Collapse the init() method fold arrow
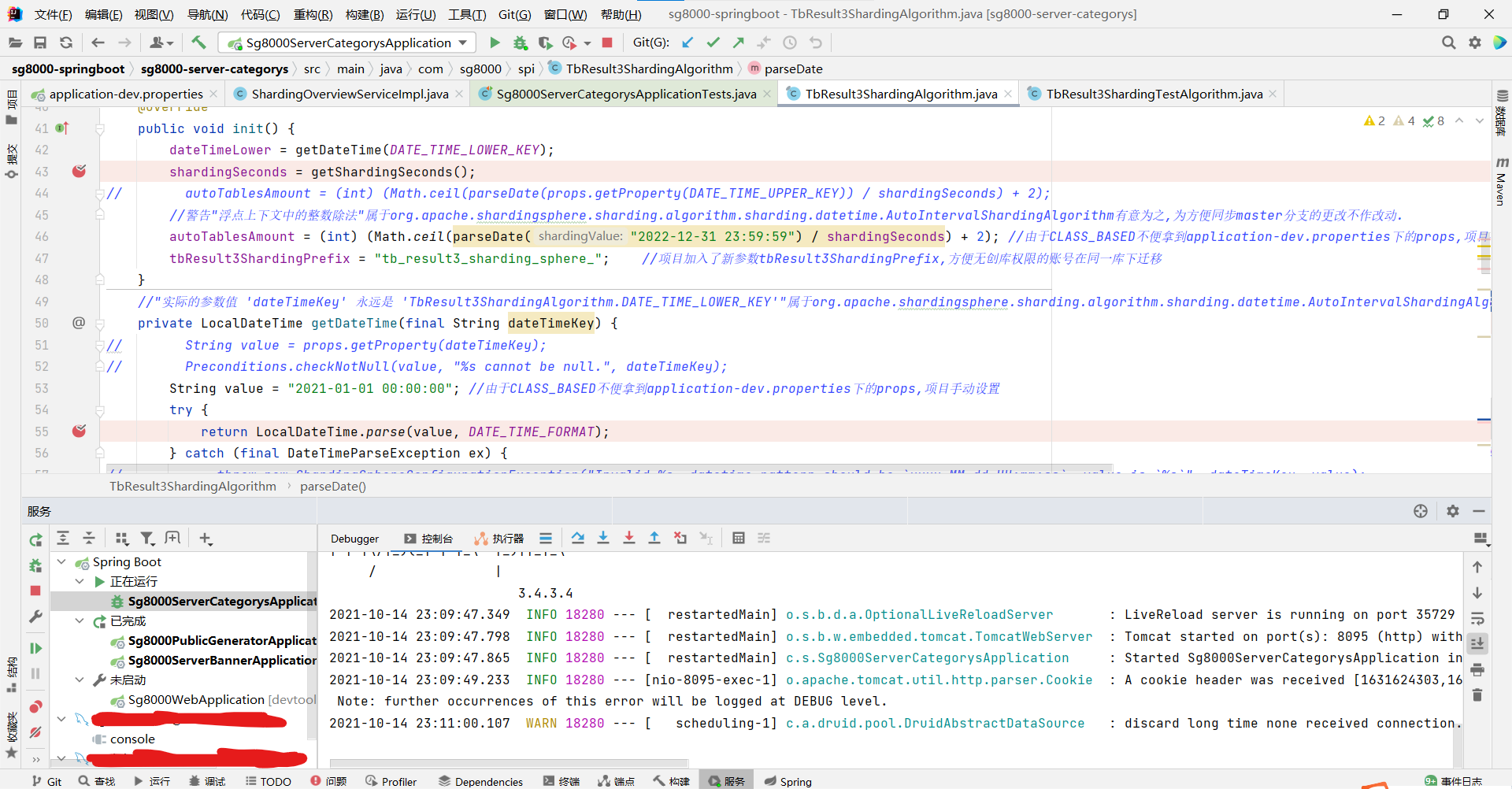The height and width of the screenshot is (789, 1512). pos(99,128)
